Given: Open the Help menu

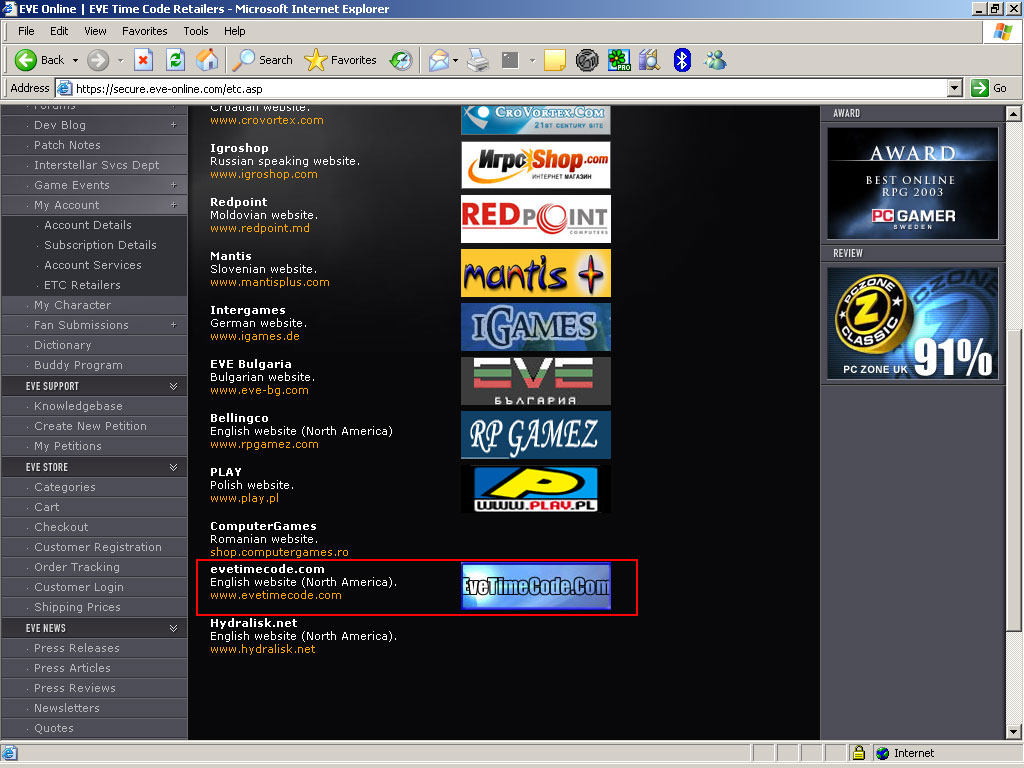Looking at the screenshot, I should 234,31.
